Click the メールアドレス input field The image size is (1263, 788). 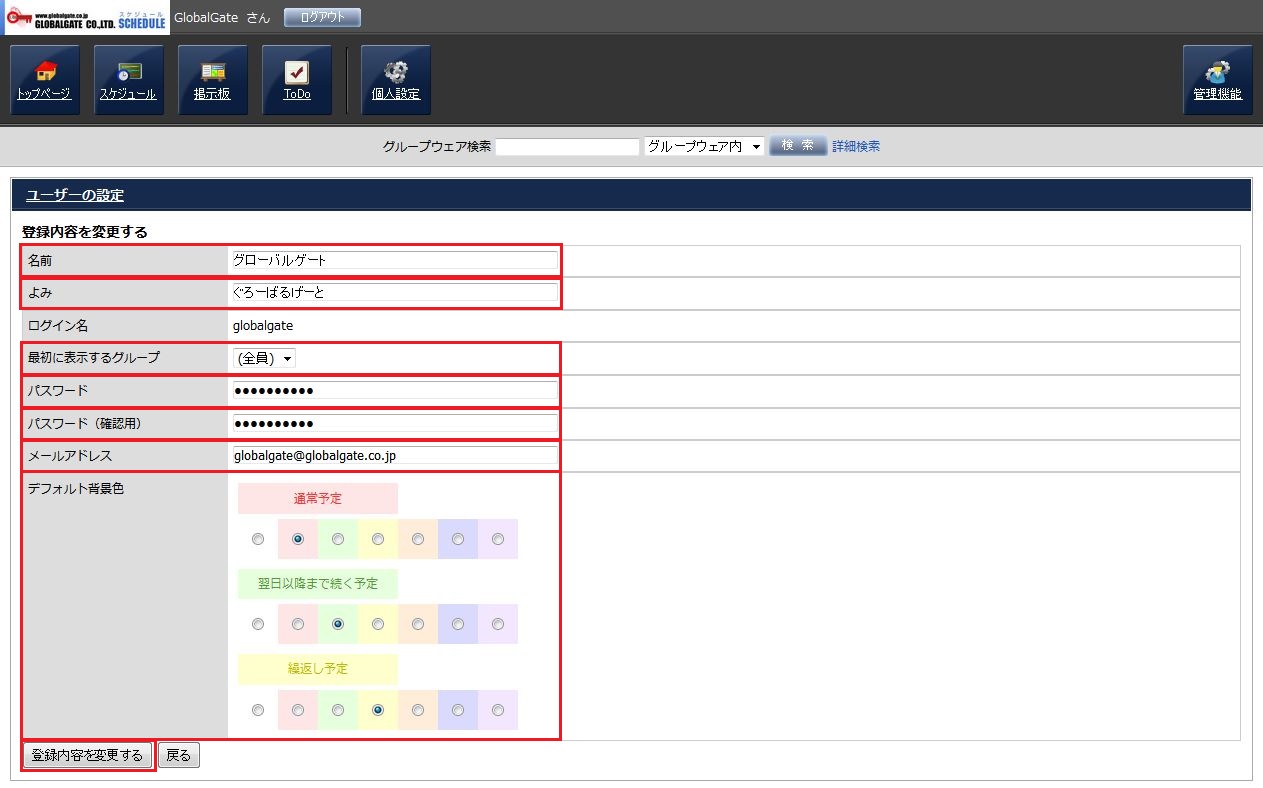coord(394,456)
